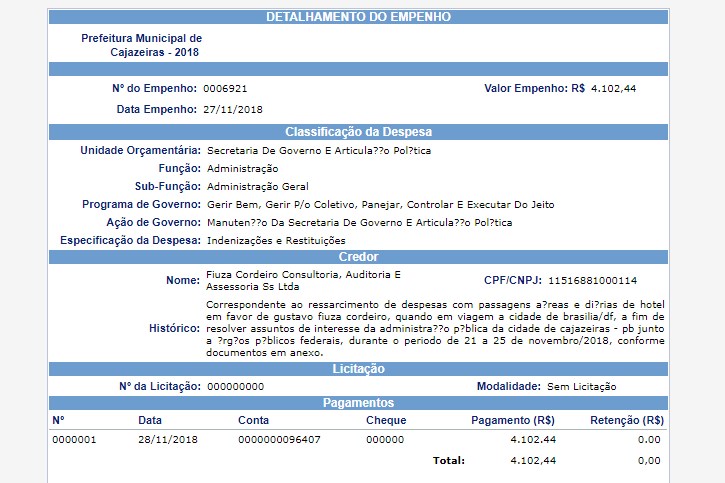Select the Função value Administração
The width and height of the screenshot is (725, 483).
242,168
